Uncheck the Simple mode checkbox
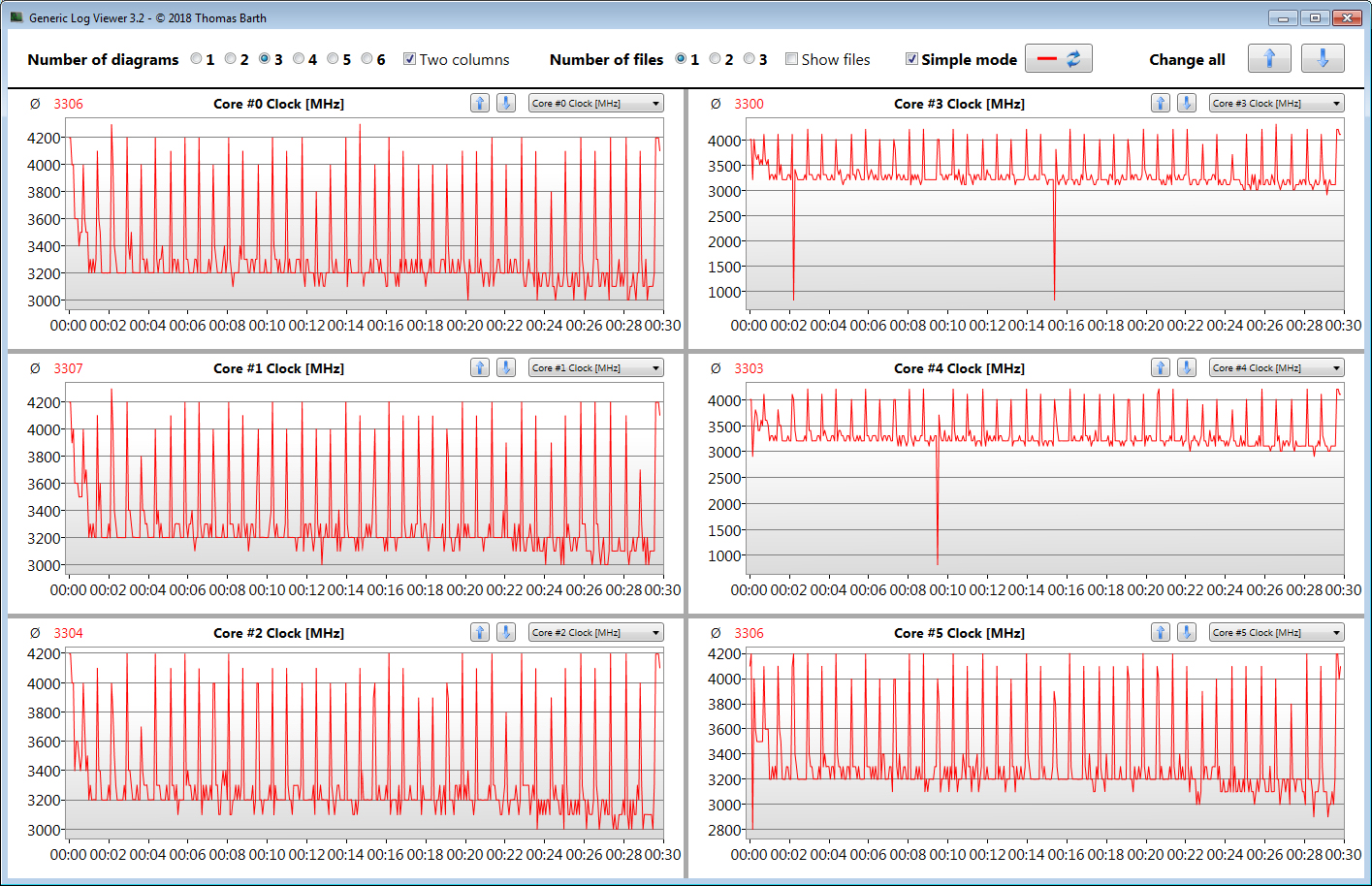The width and height of the screenshot is (1372, 886). [911, 59]
